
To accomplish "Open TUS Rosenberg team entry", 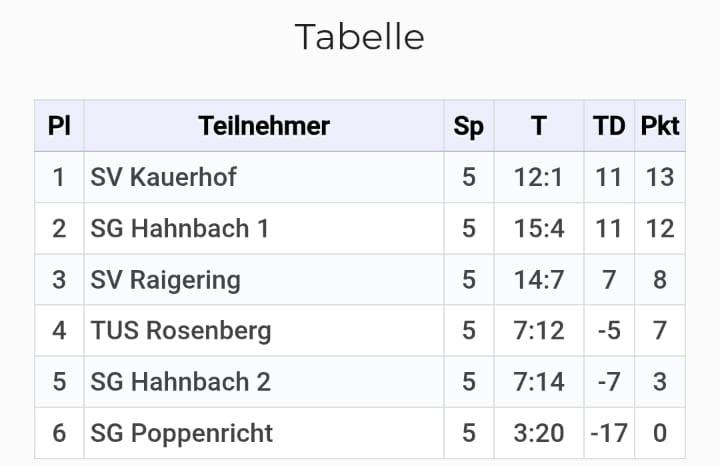I will tap(180, 331).
